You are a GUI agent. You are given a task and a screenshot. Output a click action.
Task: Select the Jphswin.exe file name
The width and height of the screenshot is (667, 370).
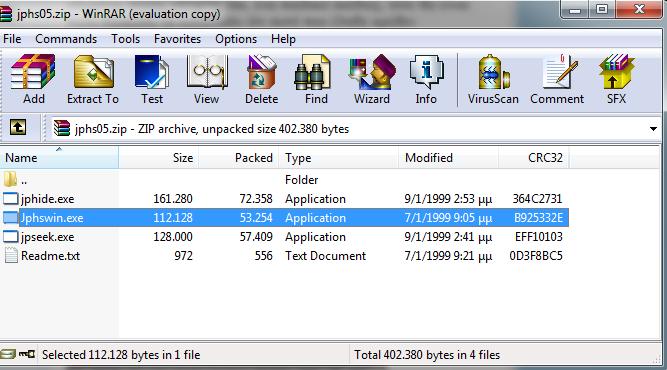[x=52, y=218]
